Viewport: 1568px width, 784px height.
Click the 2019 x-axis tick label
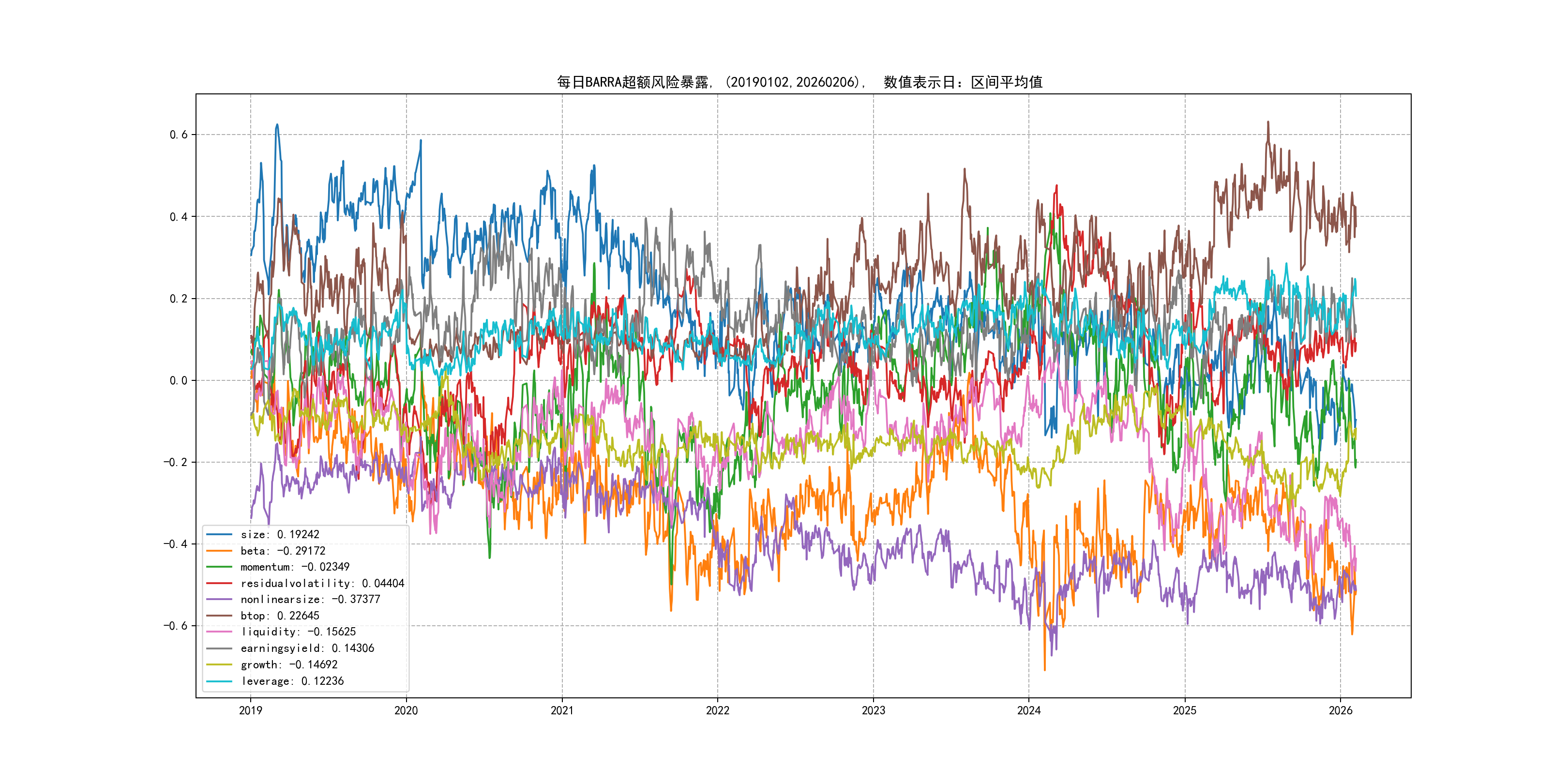(250, 710)
